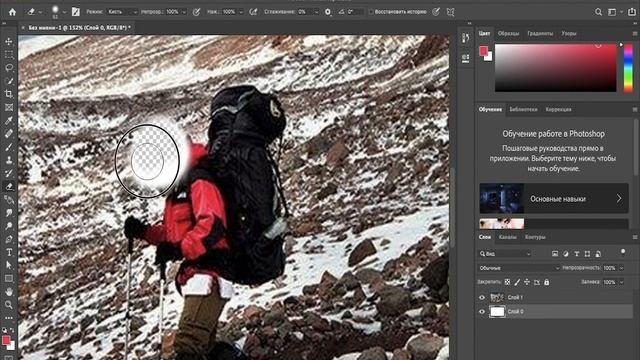Select the Eyedropper tool

9,120
